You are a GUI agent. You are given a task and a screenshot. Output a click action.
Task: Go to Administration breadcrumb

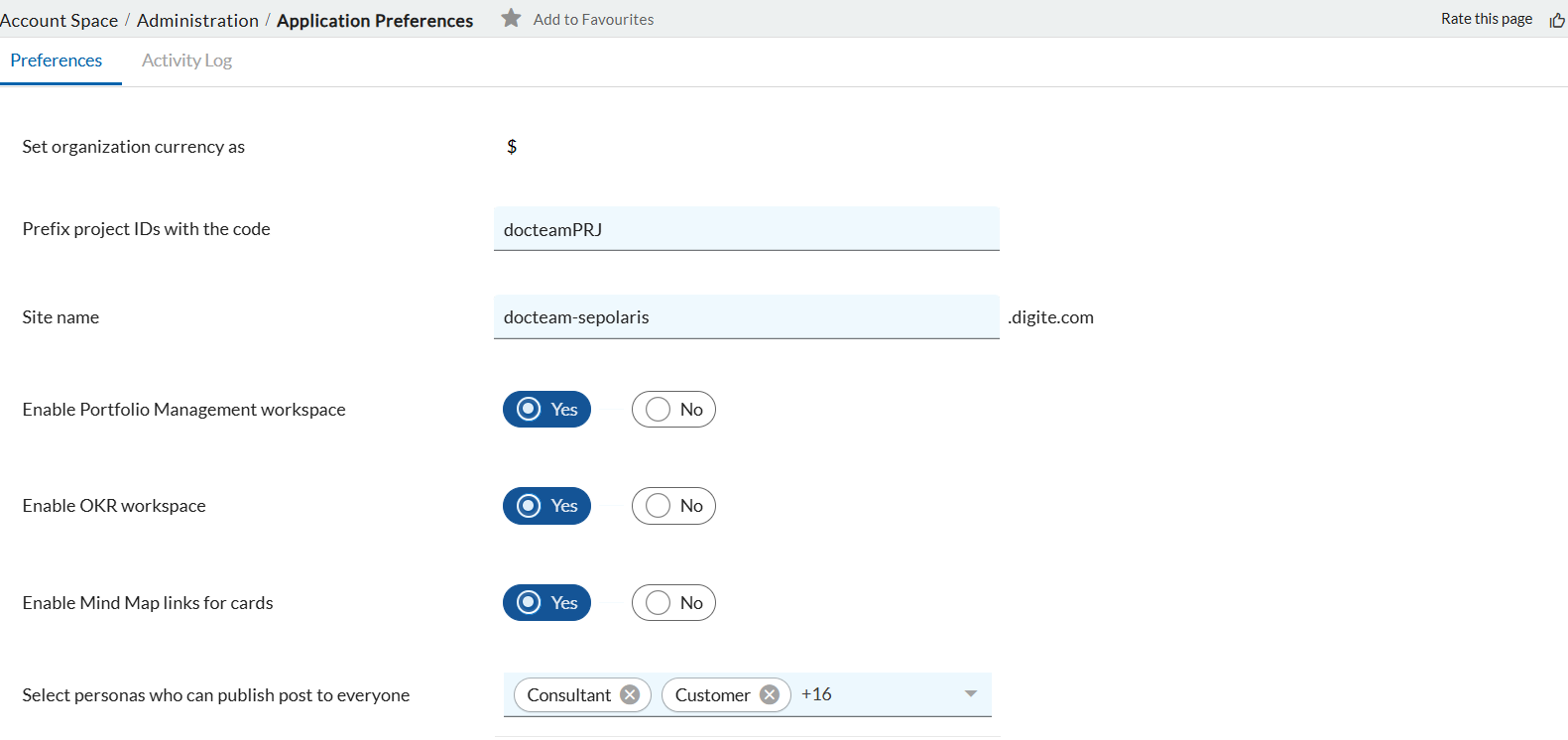click(x=197, y=20)
